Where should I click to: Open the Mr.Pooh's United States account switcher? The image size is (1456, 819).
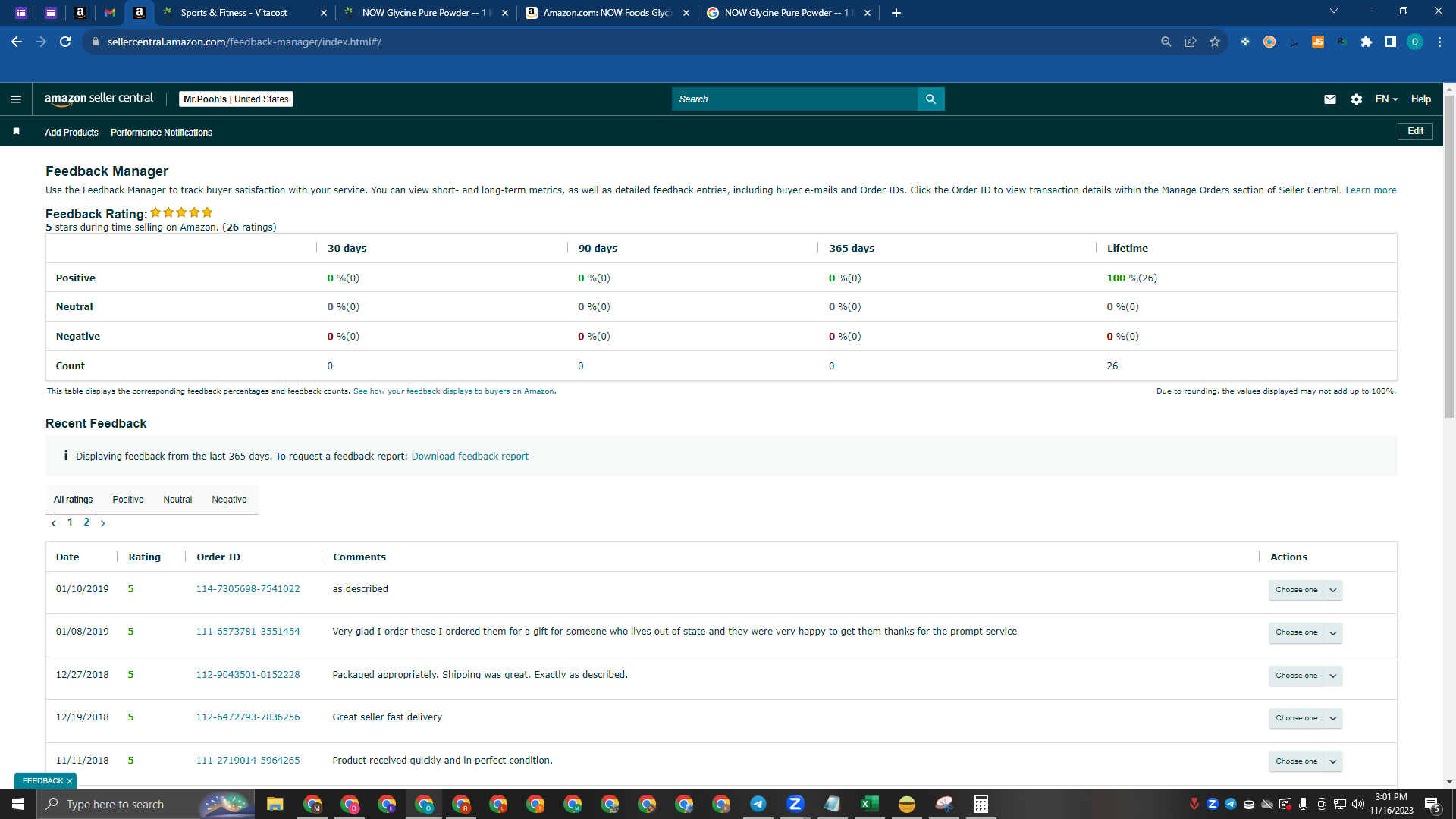pyautogui.click(x=236, y=99)
